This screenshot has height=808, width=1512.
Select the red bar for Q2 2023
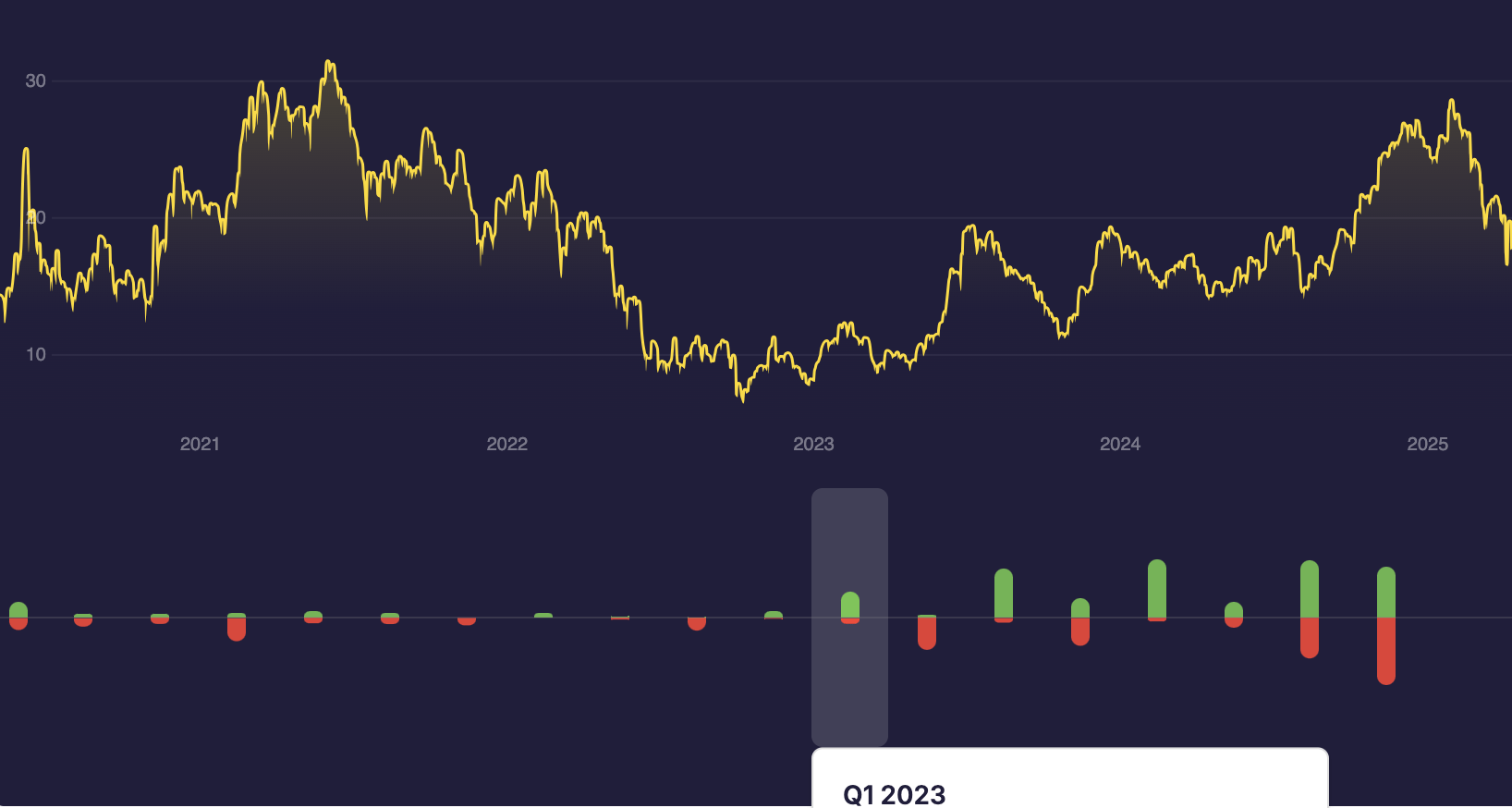pyautogui.click(x=927, y=633)
